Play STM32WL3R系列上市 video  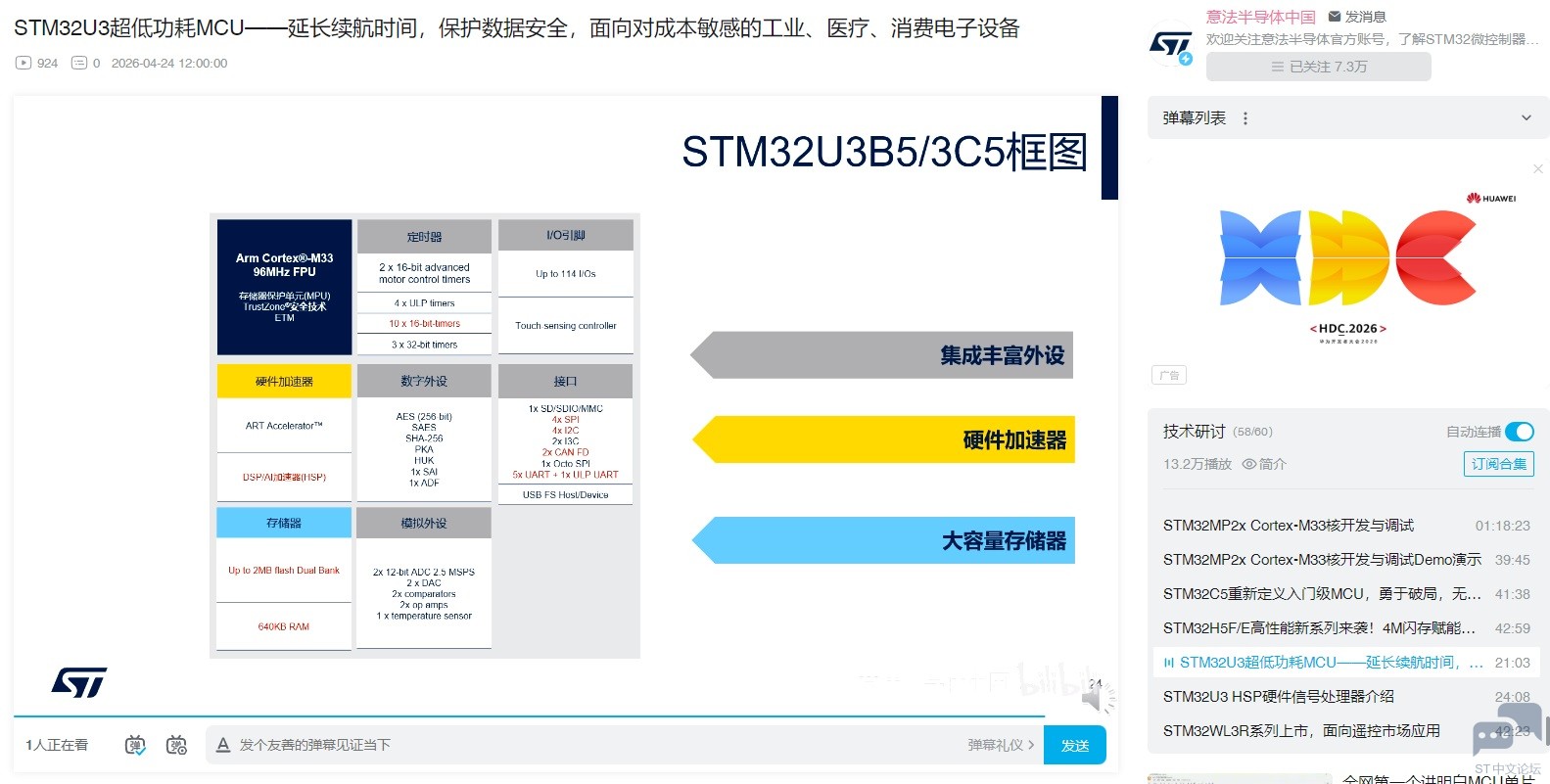tap(1346, 731)
